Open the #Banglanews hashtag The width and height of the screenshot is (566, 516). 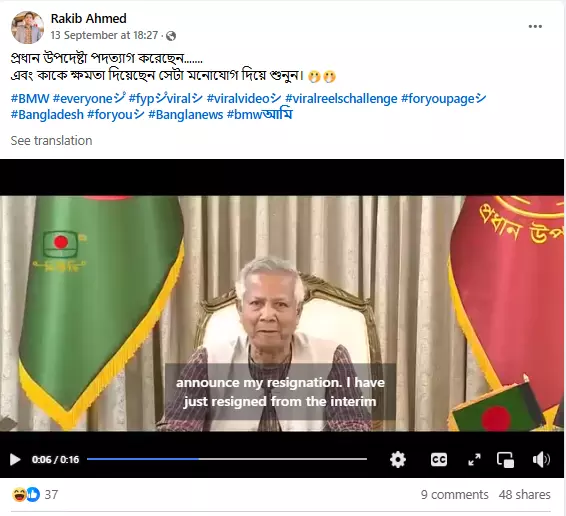click(186, 114)
